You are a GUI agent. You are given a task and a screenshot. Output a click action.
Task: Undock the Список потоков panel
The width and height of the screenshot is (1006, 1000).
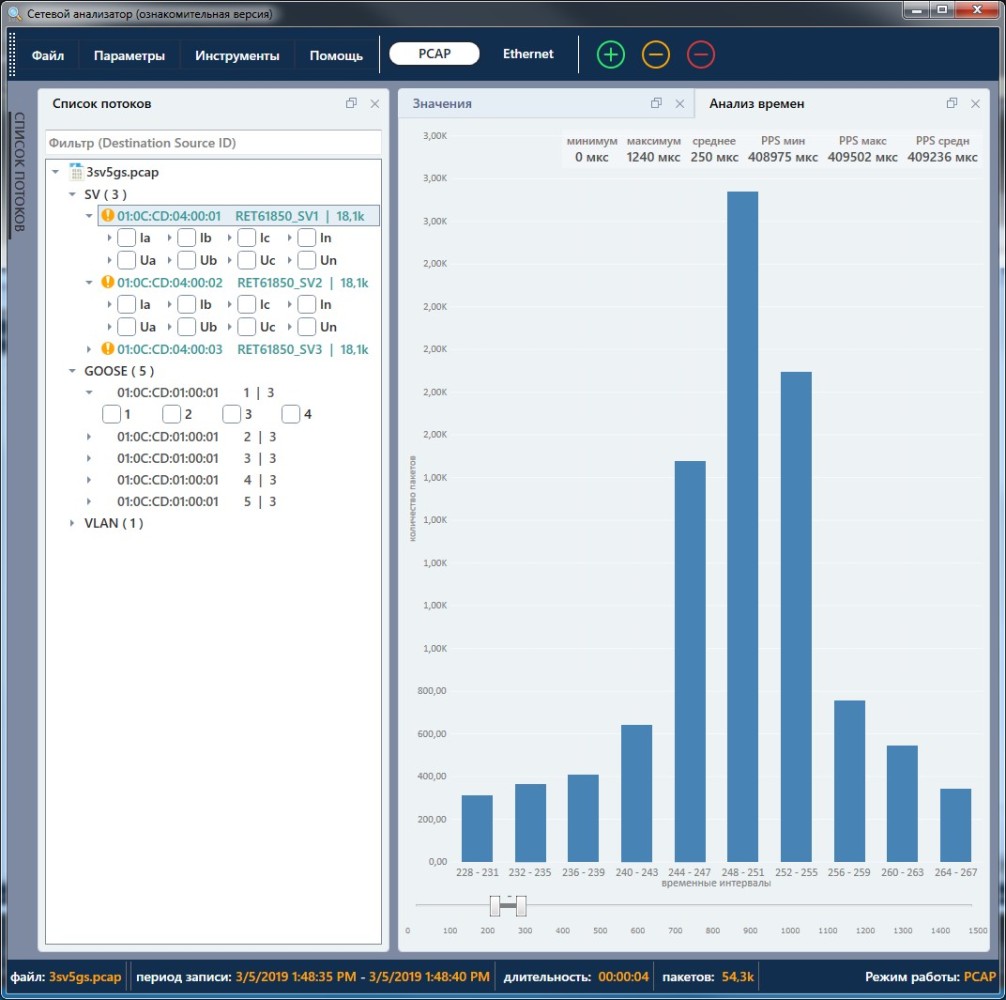point(351,103)
